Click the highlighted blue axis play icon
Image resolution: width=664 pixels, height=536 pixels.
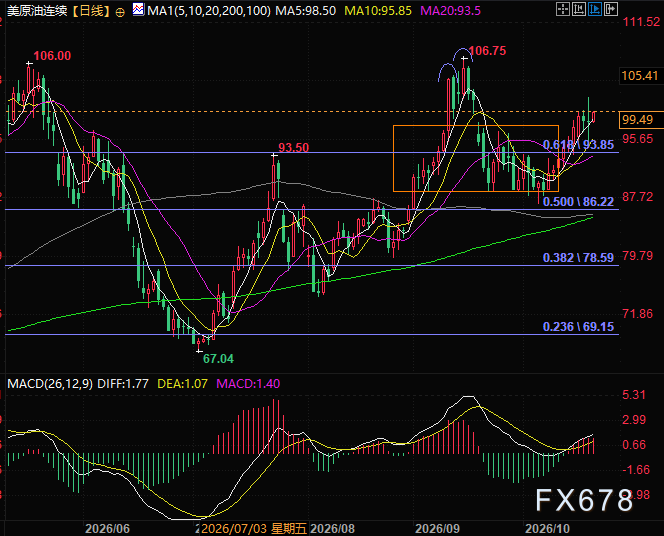[595, 9]
